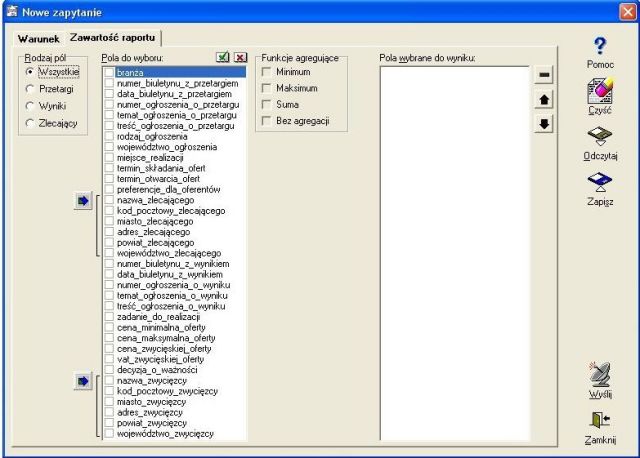This screenshot has height=458, width=640.
Task: Select the adres_zlecającego row
Action: tap(175, 232)
